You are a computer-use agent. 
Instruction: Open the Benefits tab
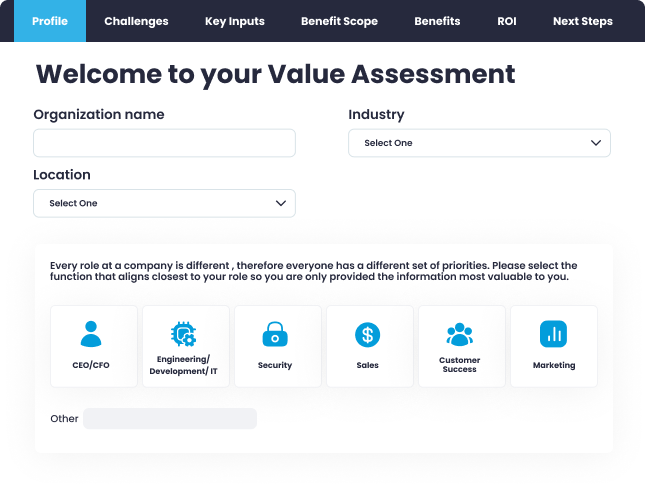click(437, 21)
